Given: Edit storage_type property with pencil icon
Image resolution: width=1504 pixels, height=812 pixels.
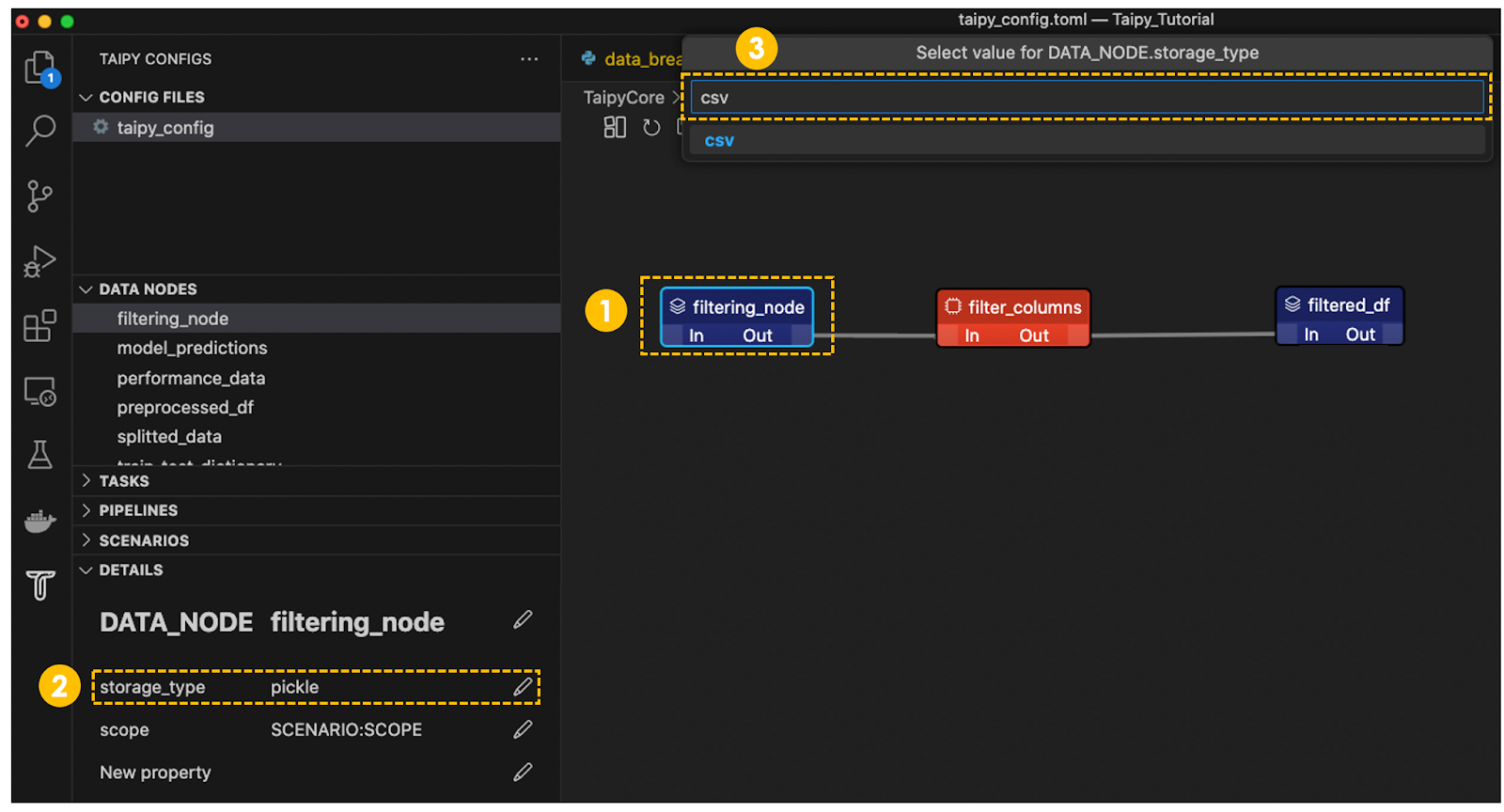Looking at the screenshot, I should tap(523, 687).
